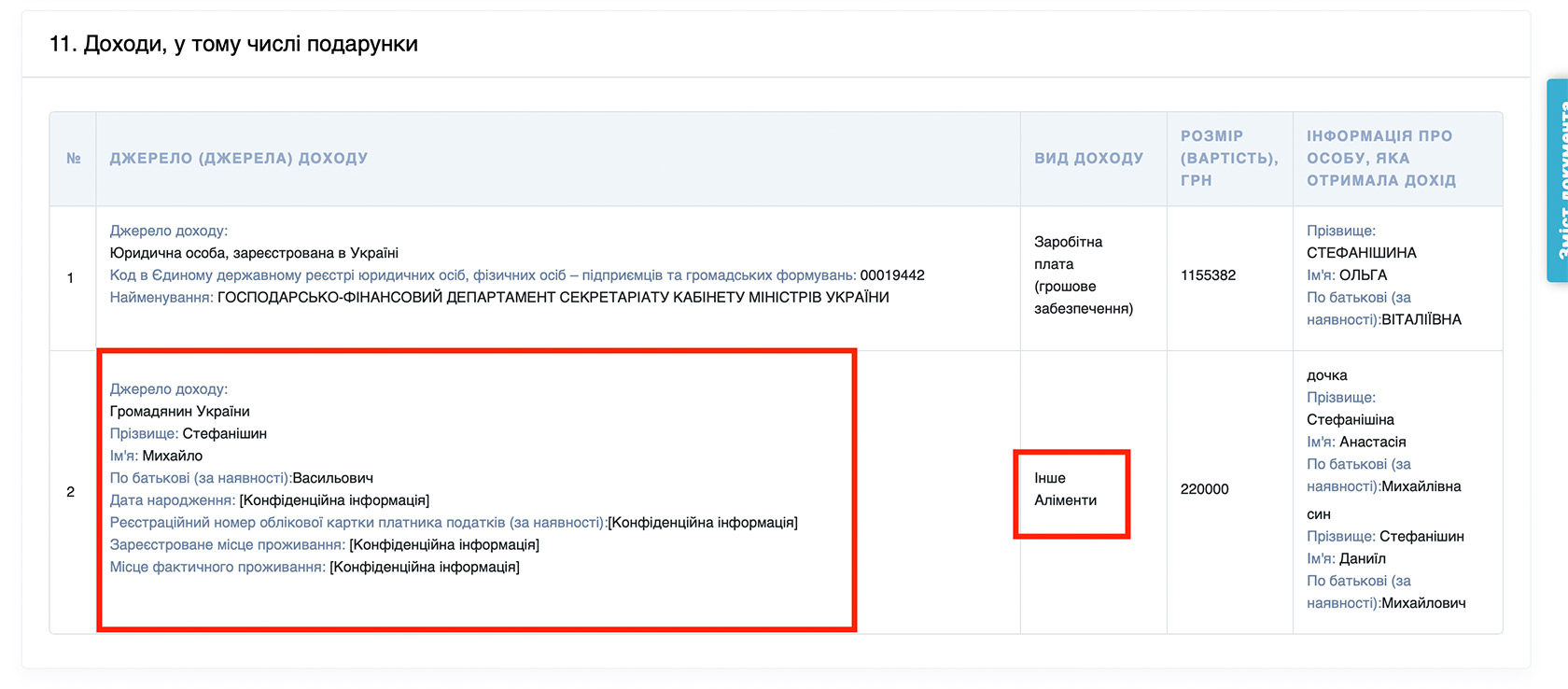1568x689 pixels.
Task: Select the 'Джерело (джерела) доходу' column header
Action: point(239,159)
